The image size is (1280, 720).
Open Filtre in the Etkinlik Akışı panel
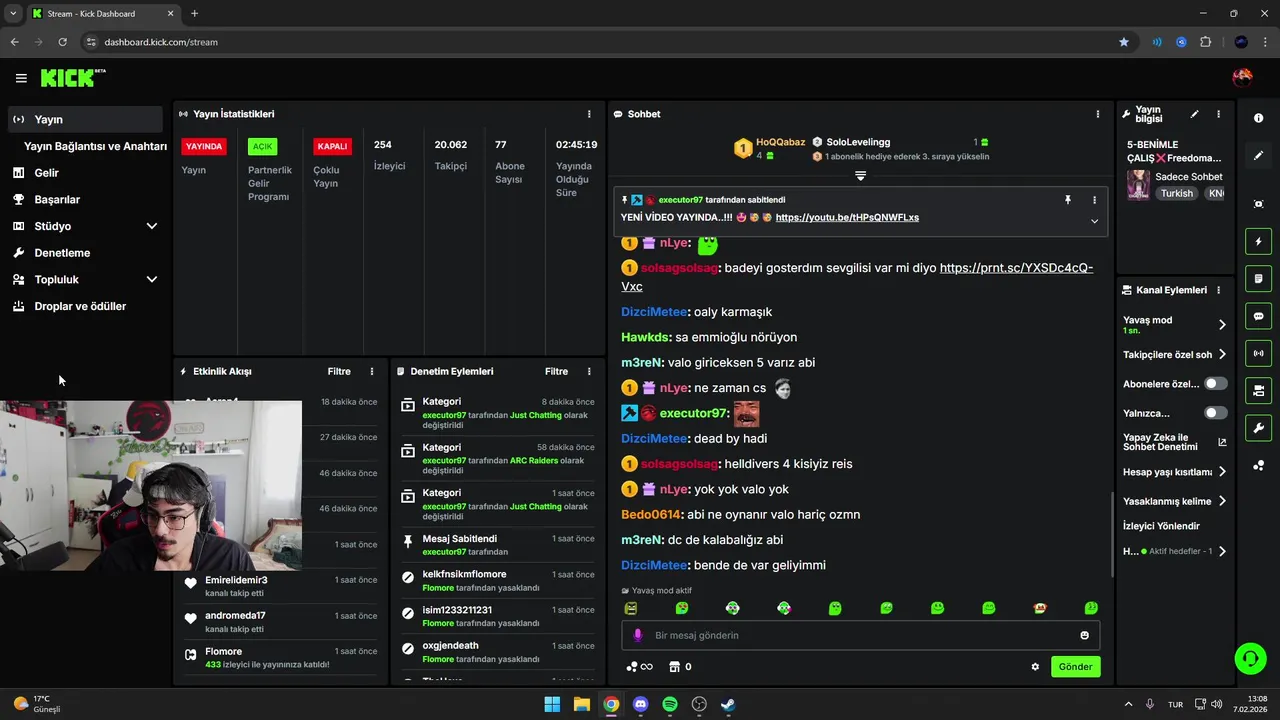(x=339, y=371)
